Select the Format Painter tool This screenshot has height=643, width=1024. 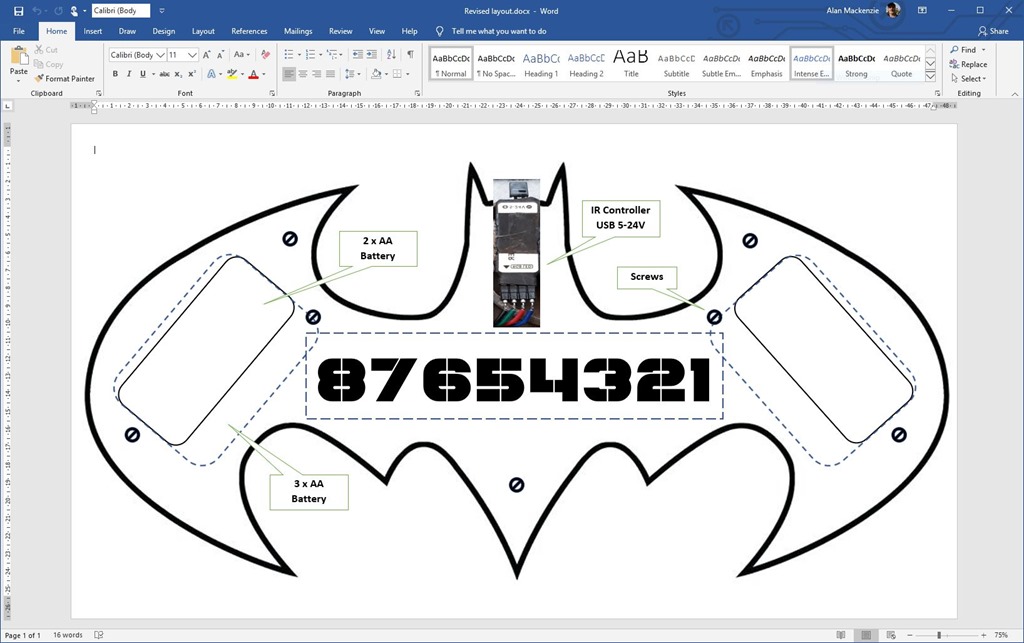pos(64,78)
